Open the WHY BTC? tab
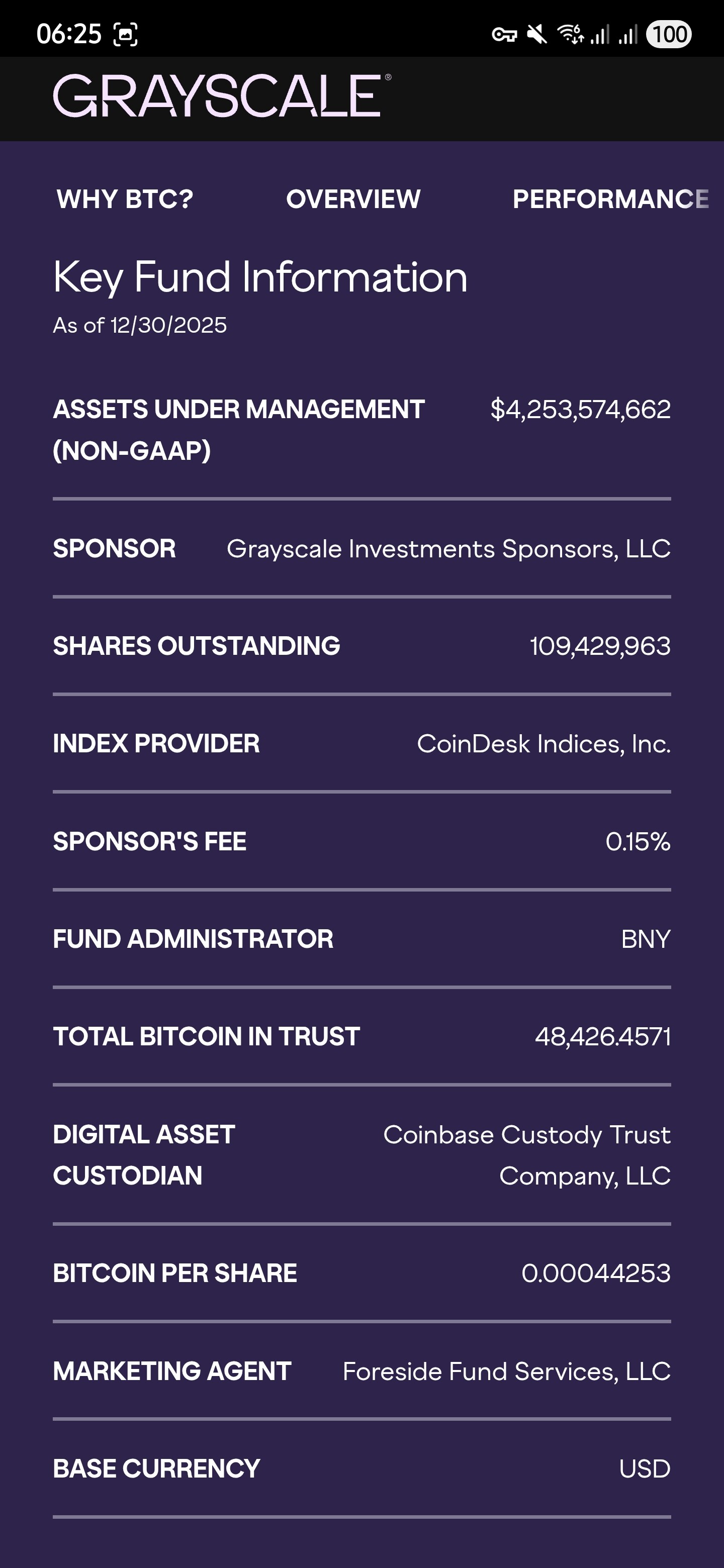This screenshot has height=1568, width=724. tap(125, 199)
